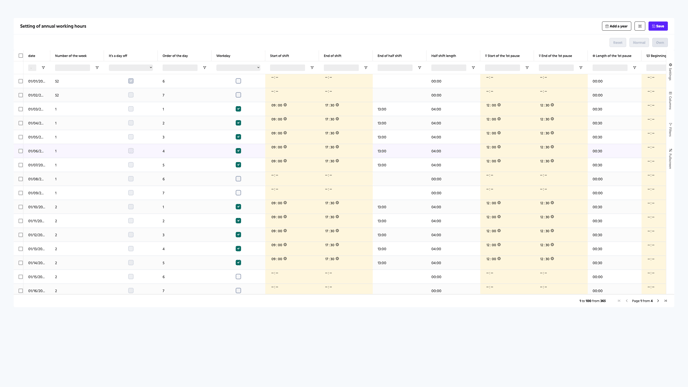Jump to the last page arrow
The image size is (688, 387).
point(666,301)
